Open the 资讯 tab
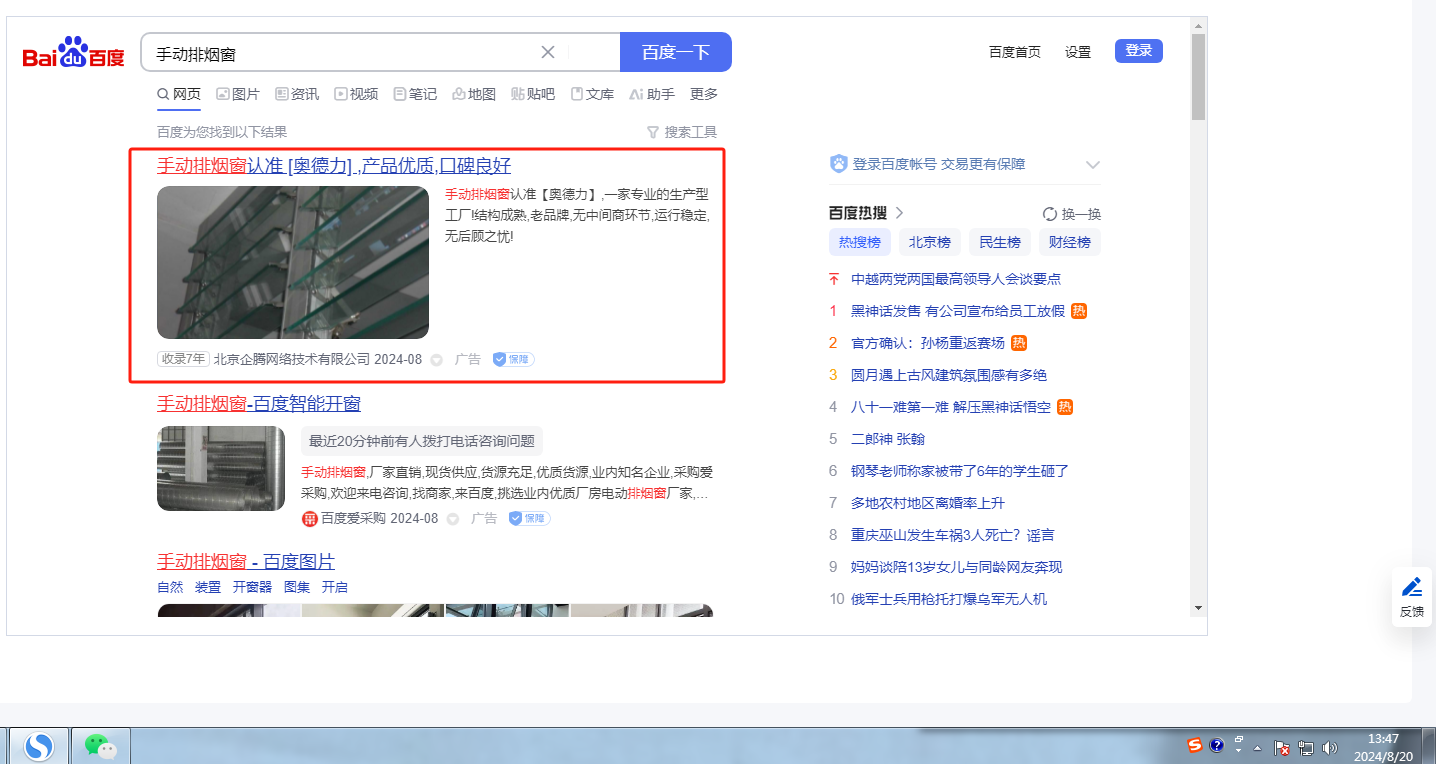Image resolution: width=1436 pixels, height=764 pixels. pos(297,94)
